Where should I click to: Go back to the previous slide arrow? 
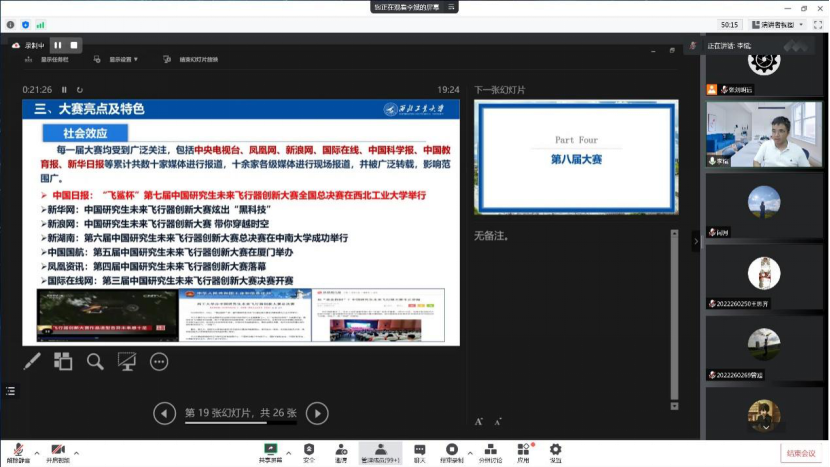coord(165,413)
